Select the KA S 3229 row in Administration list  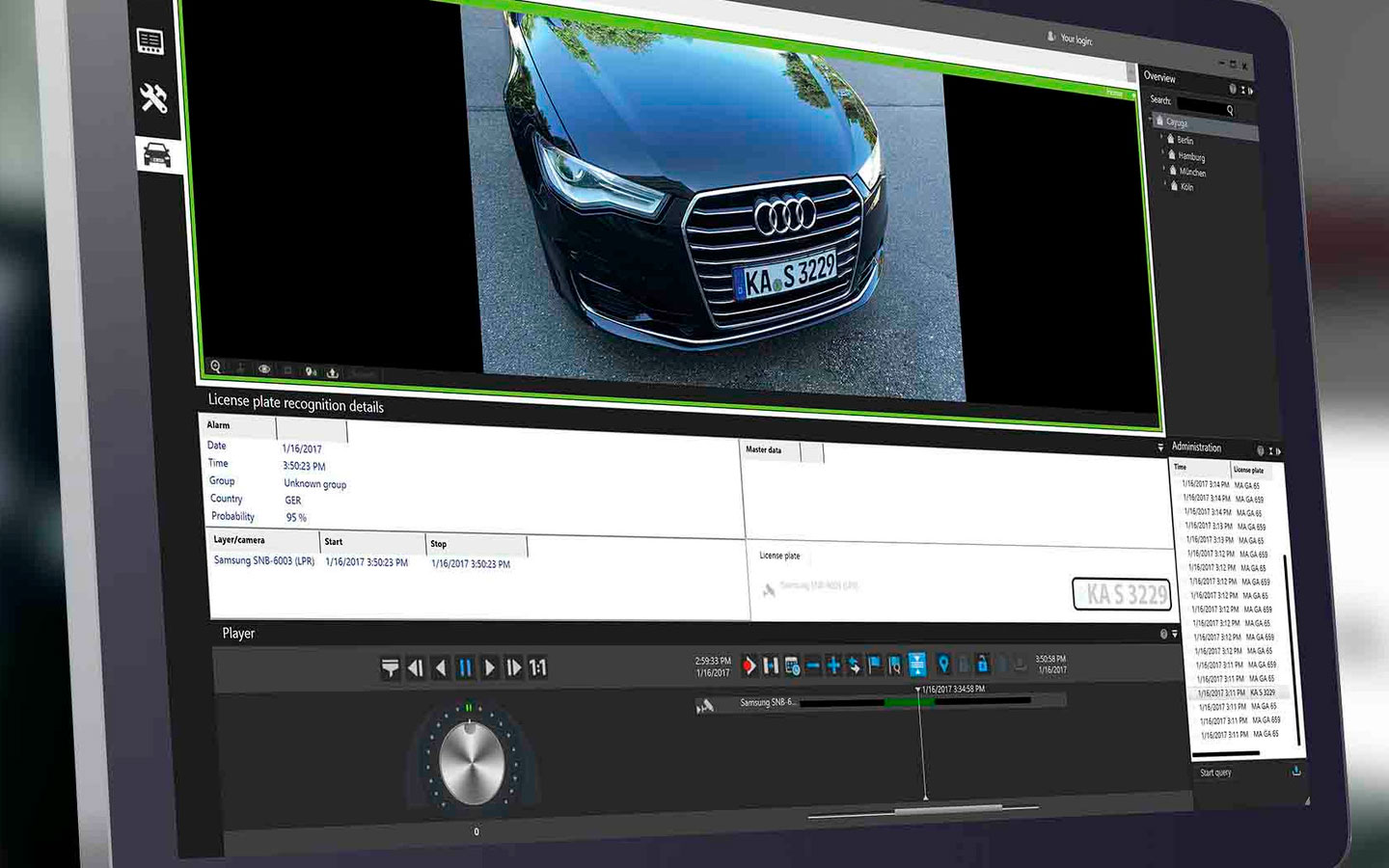click(1238, 692)
